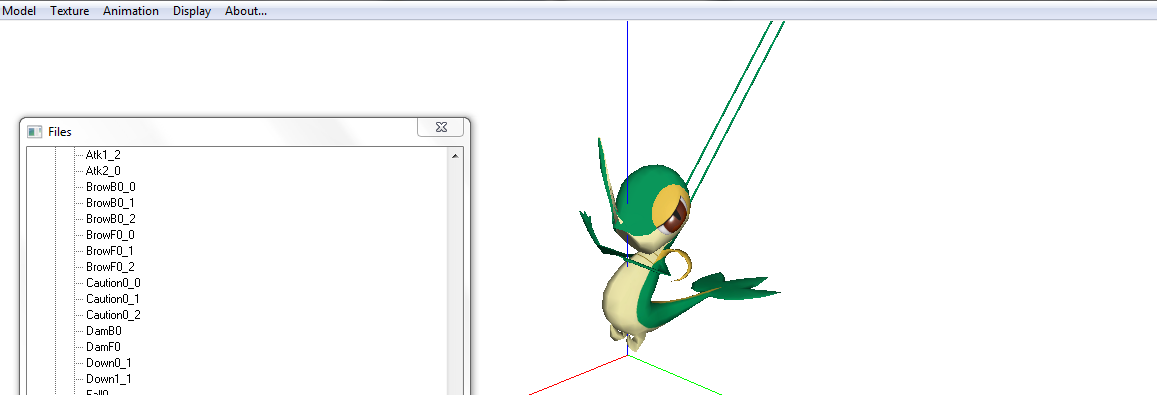Viewport: 1157px width, 395px height.
Task: Select the Caution0_0 animation
Action: [113, 283]
